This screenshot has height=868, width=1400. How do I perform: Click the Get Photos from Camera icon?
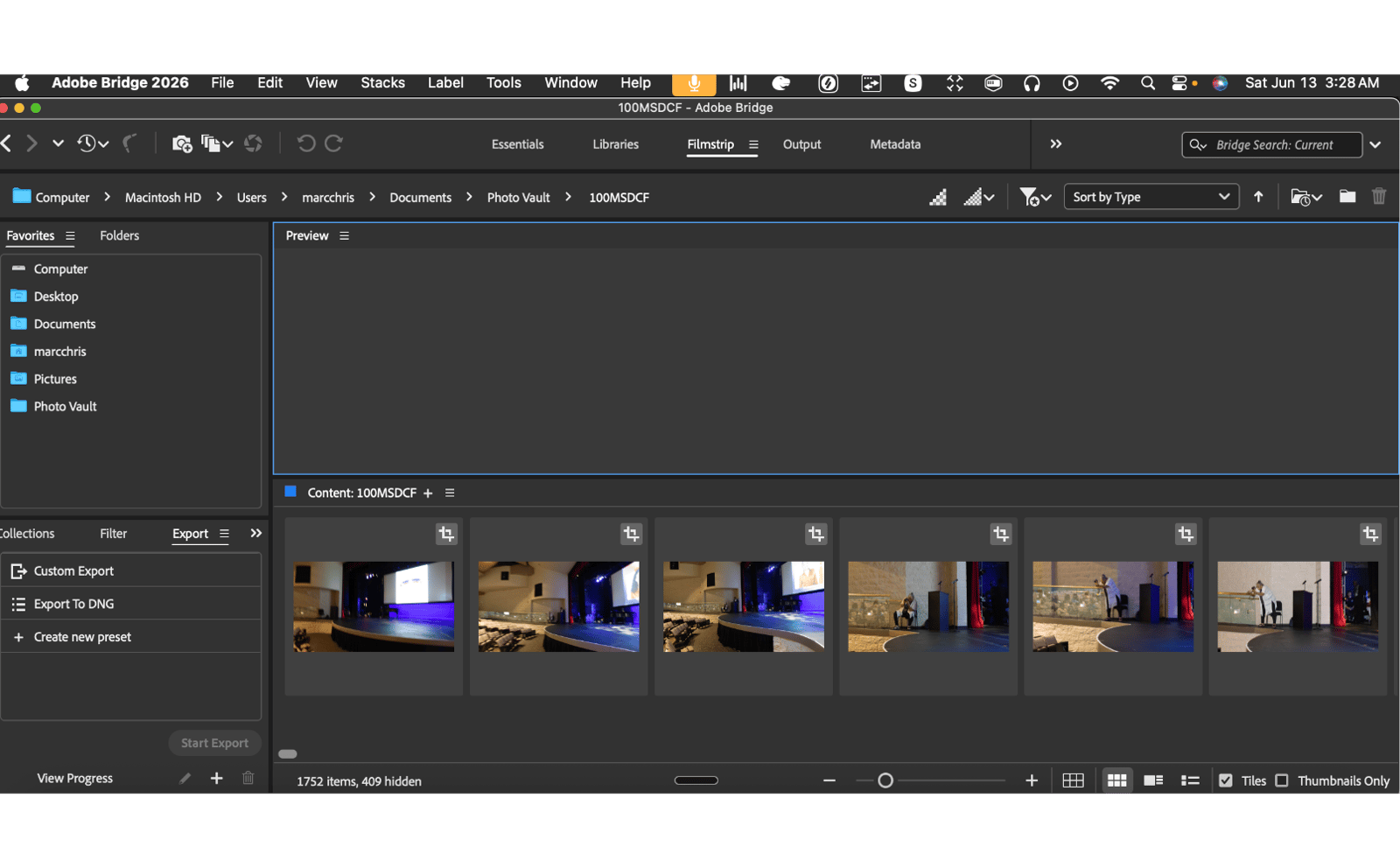pos(182,143)
